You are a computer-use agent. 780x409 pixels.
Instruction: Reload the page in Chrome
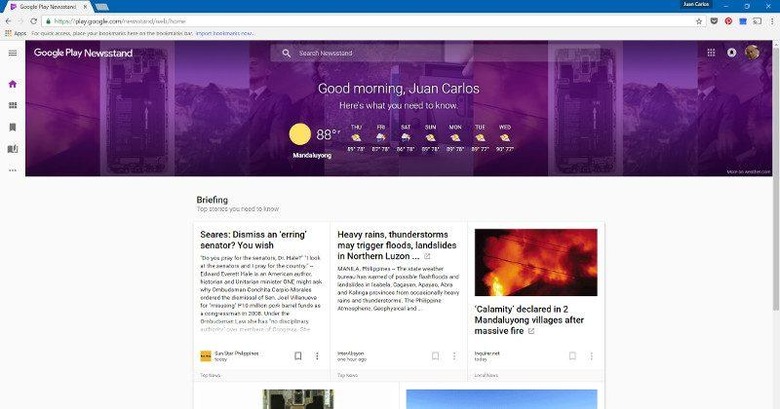pyautogui.click(x=33, y=21)
